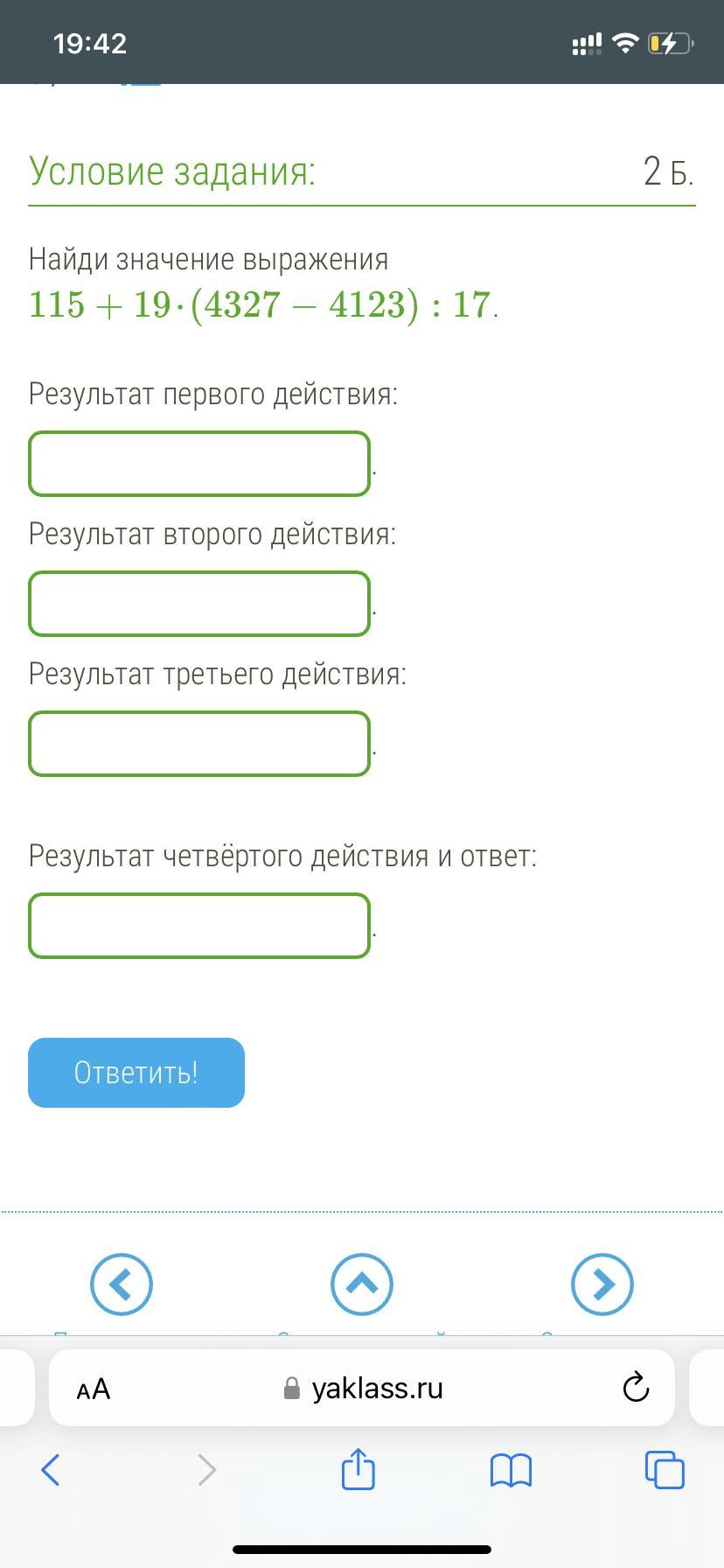This screenshot has height=1568, width=724.
Task: Tap the Safari back arrow
Action: tap(51, 1470)
